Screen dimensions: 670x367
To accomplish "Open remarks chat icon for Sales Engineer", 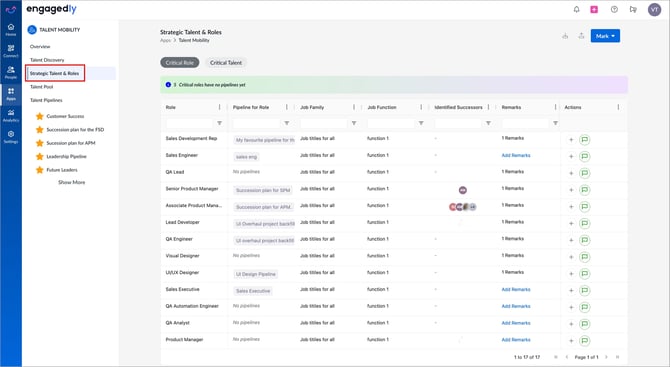I will (x=585, y=156).
